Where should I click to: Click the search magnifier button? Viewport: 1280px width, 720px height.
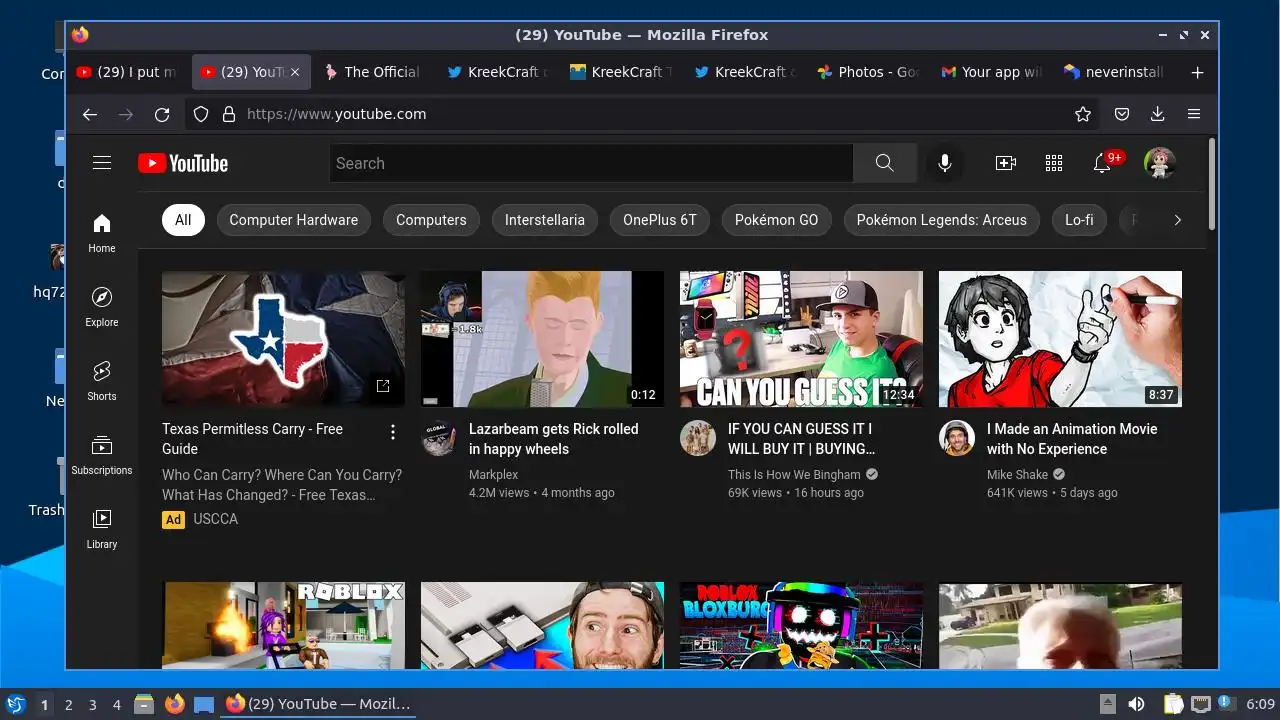click(x=884, y=163)
